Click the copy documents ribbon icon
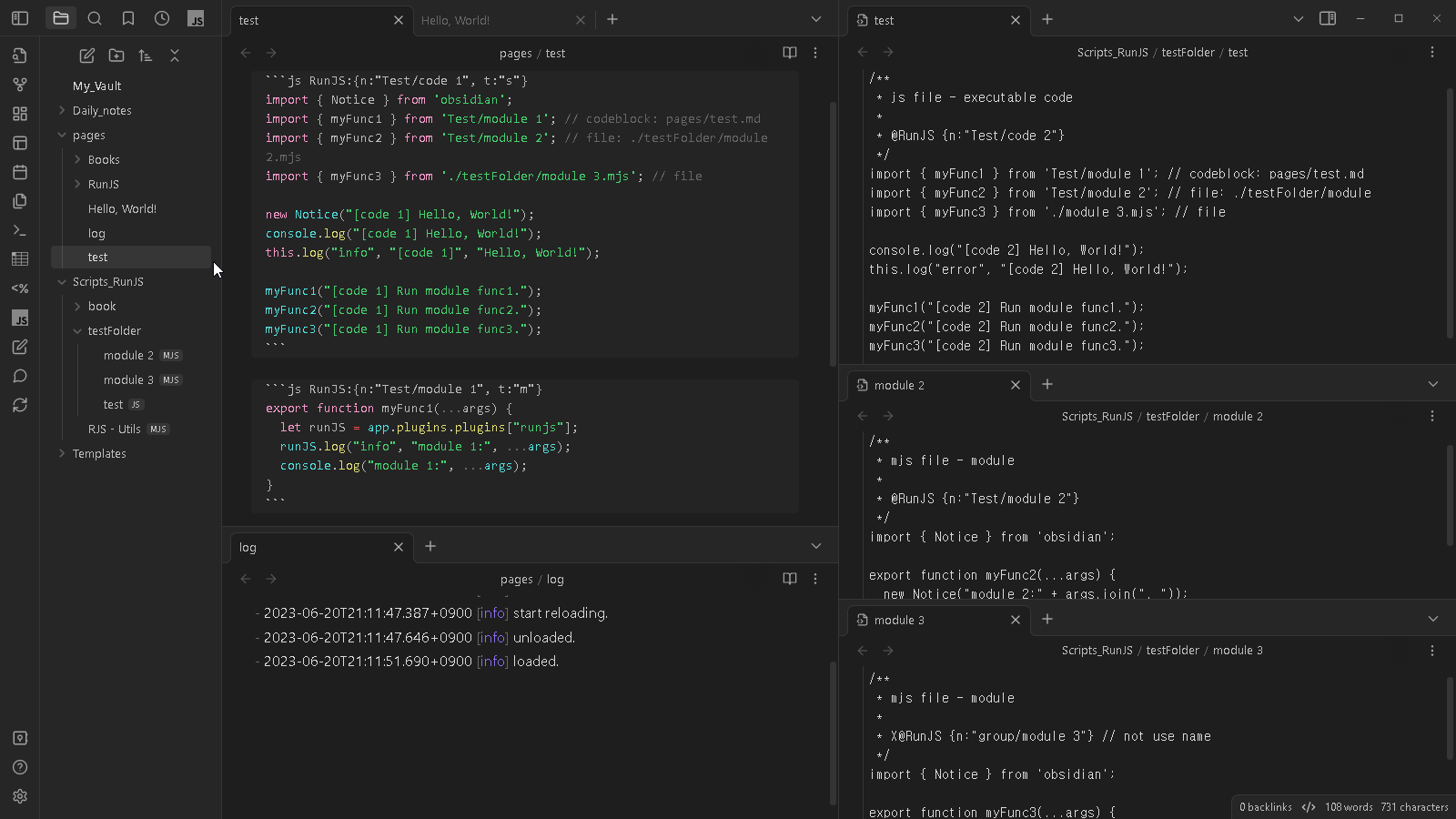Screen dimensions: 1456x819 (20, 201)
